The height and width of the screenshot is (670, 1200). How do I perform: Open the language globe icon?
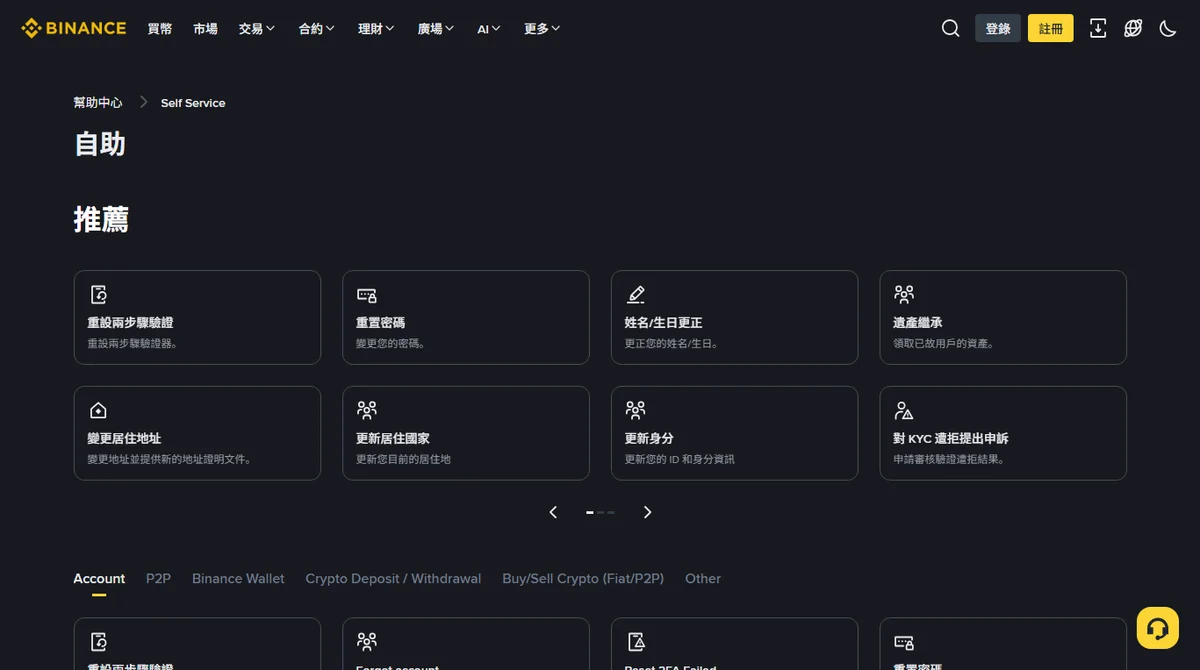1133,28
